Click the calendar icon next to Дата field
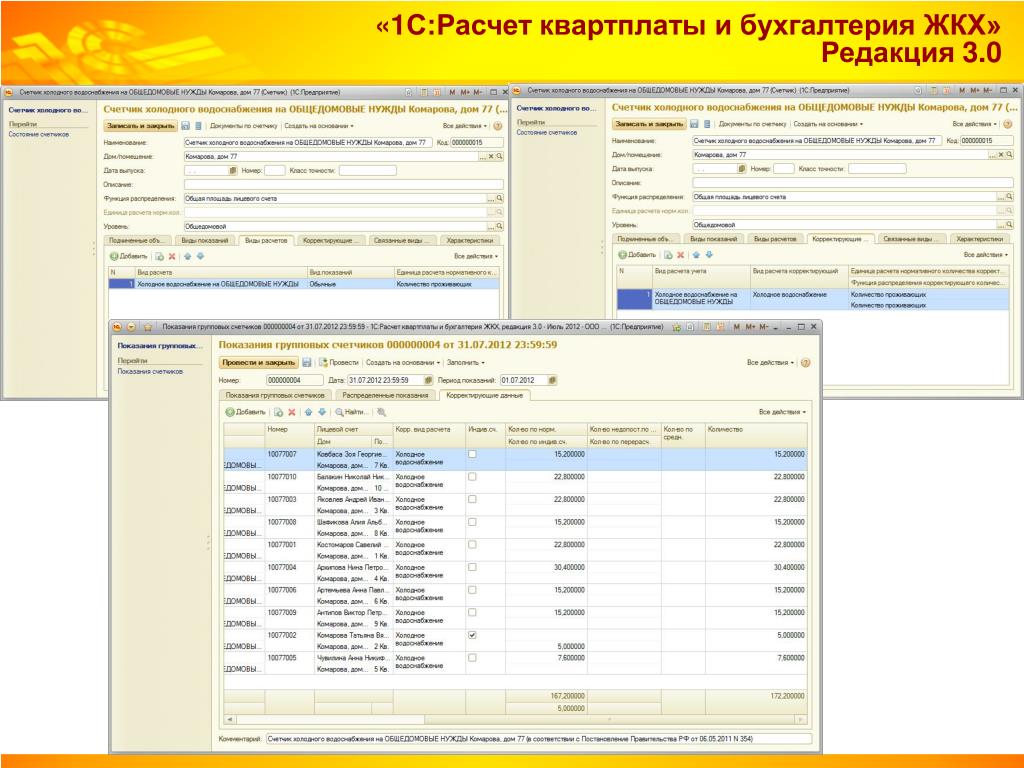The width and height of the screenshot is (1024, 768). pyautogui.click(x=428, y=380)
